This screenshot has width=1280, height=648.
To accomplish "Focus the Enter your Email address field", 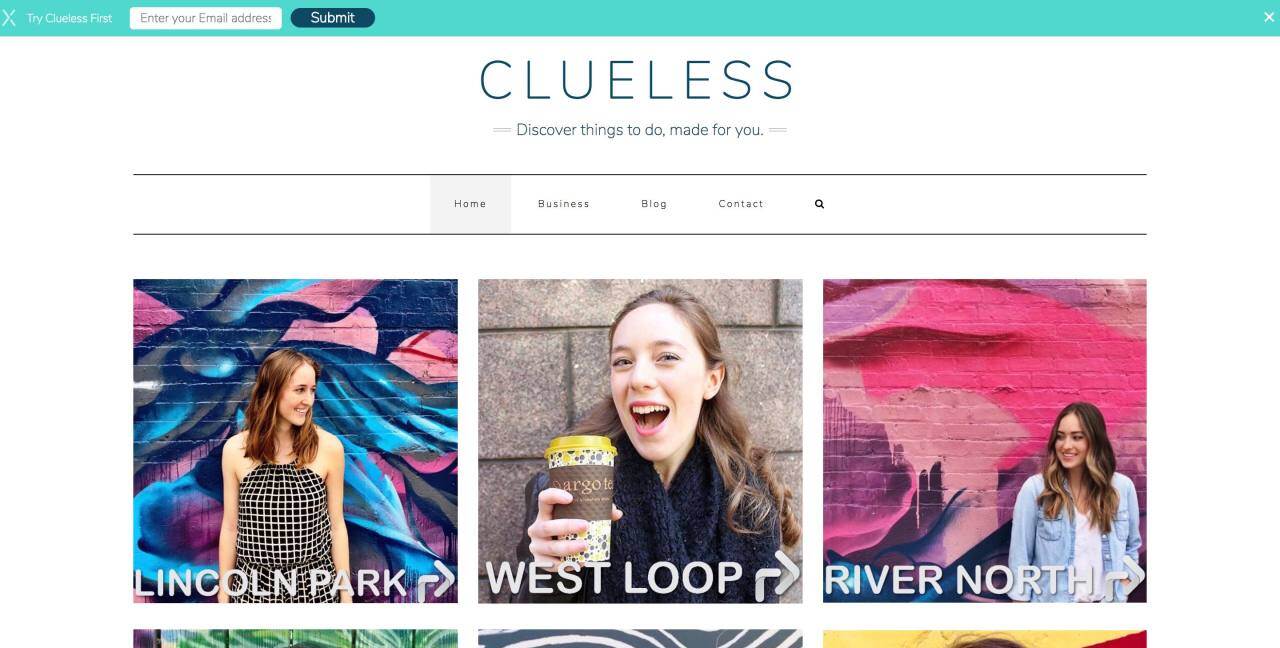I will click(206, 18).
